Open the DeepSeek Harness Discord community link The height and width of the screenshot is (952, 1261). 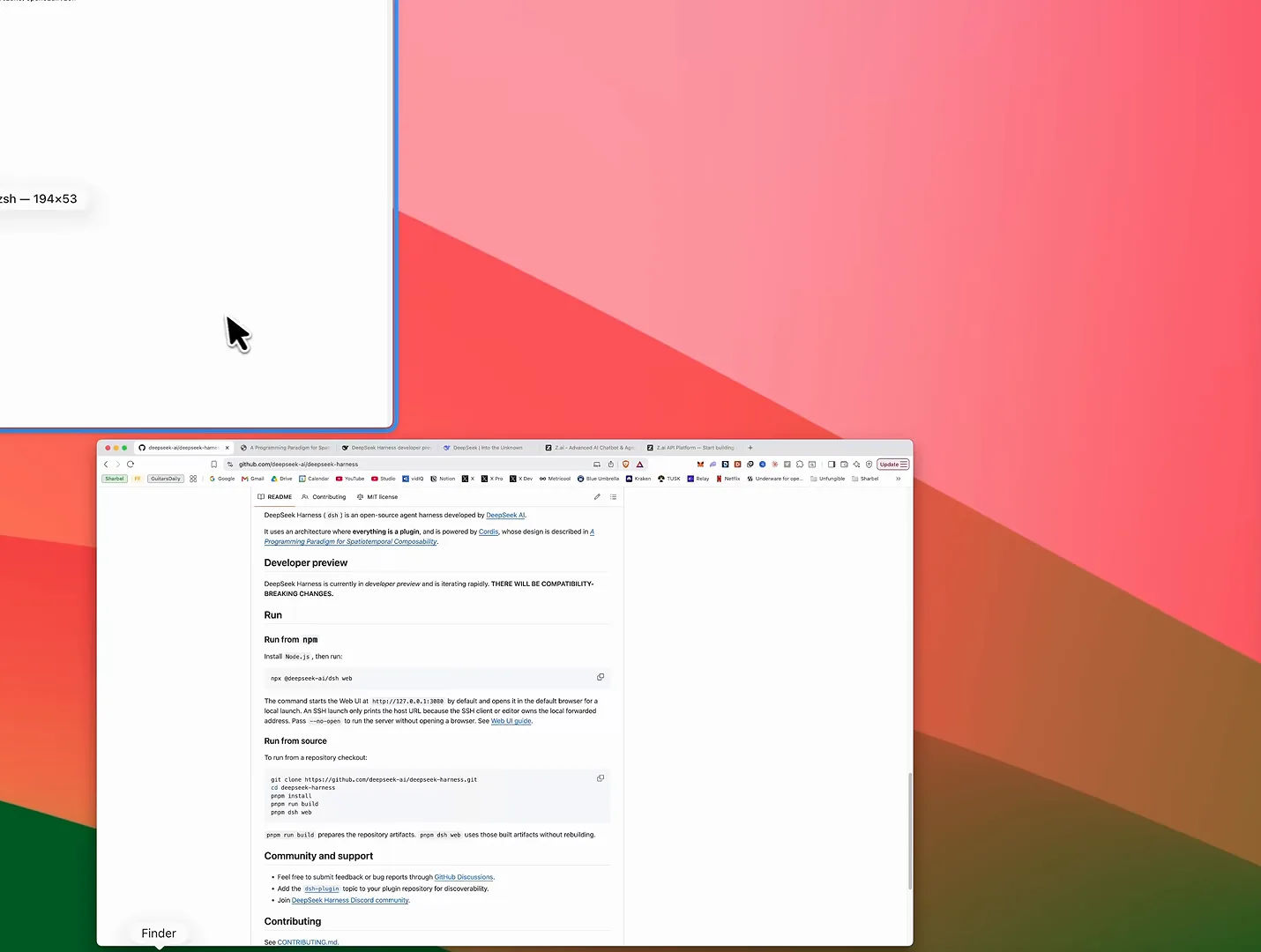[x=350, y=900]
